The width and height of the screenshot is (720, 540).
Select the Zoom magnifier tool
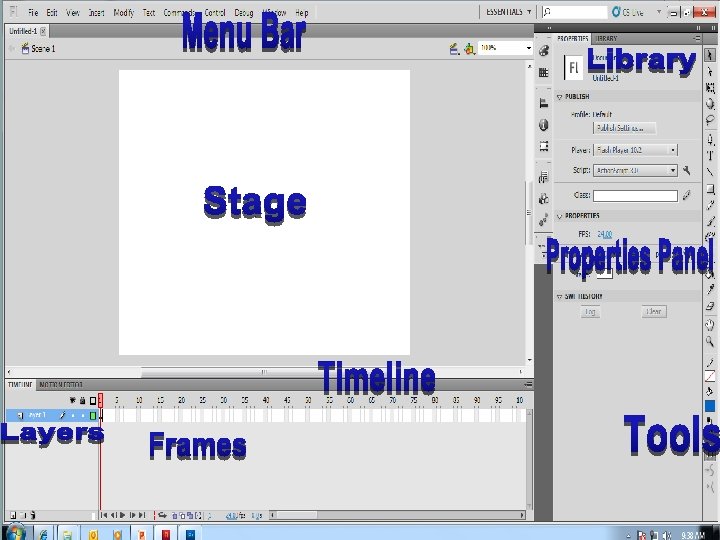[710, 341]
